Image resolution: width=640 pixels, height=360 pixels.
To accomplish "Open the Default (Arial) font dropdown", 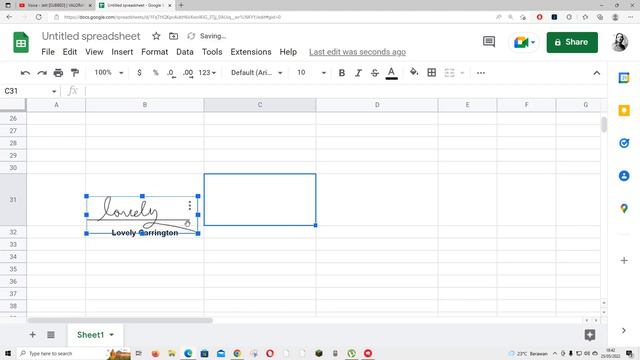I will (256, 73).
